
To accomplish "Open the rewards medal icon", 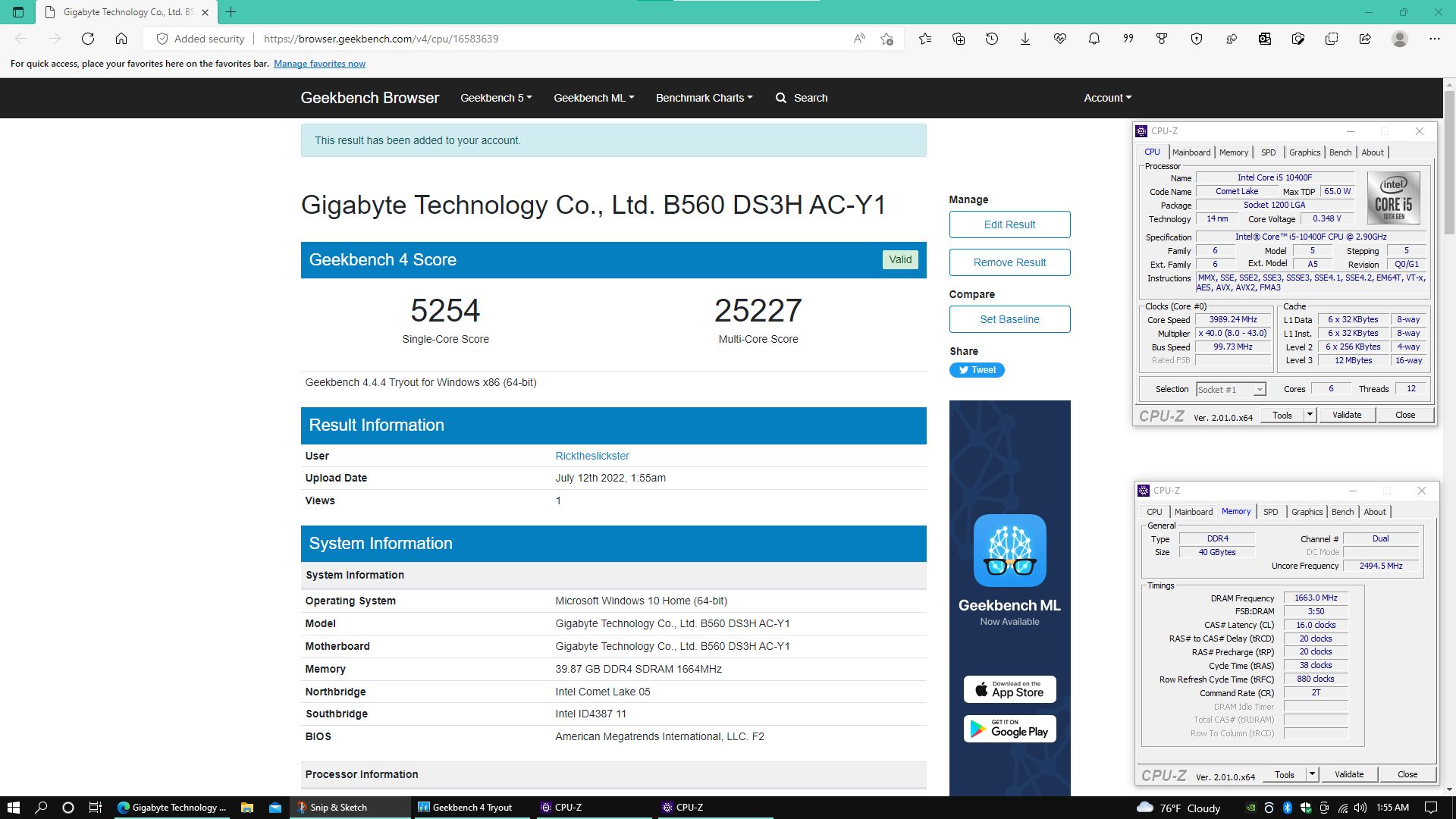I will (1162, 39).
